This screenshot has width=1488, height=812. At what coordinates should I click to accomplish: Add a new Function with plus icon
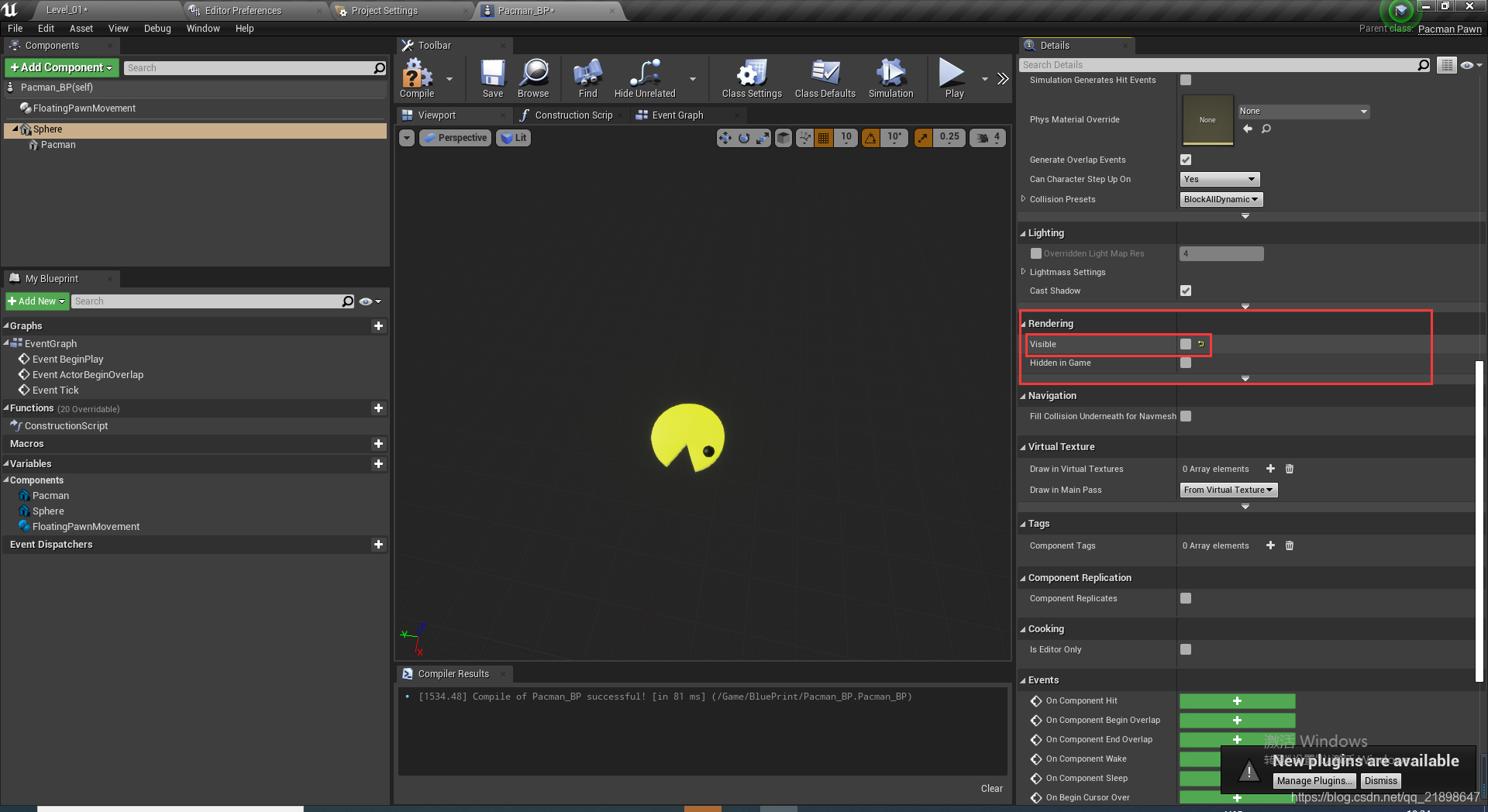click(378, 408)
